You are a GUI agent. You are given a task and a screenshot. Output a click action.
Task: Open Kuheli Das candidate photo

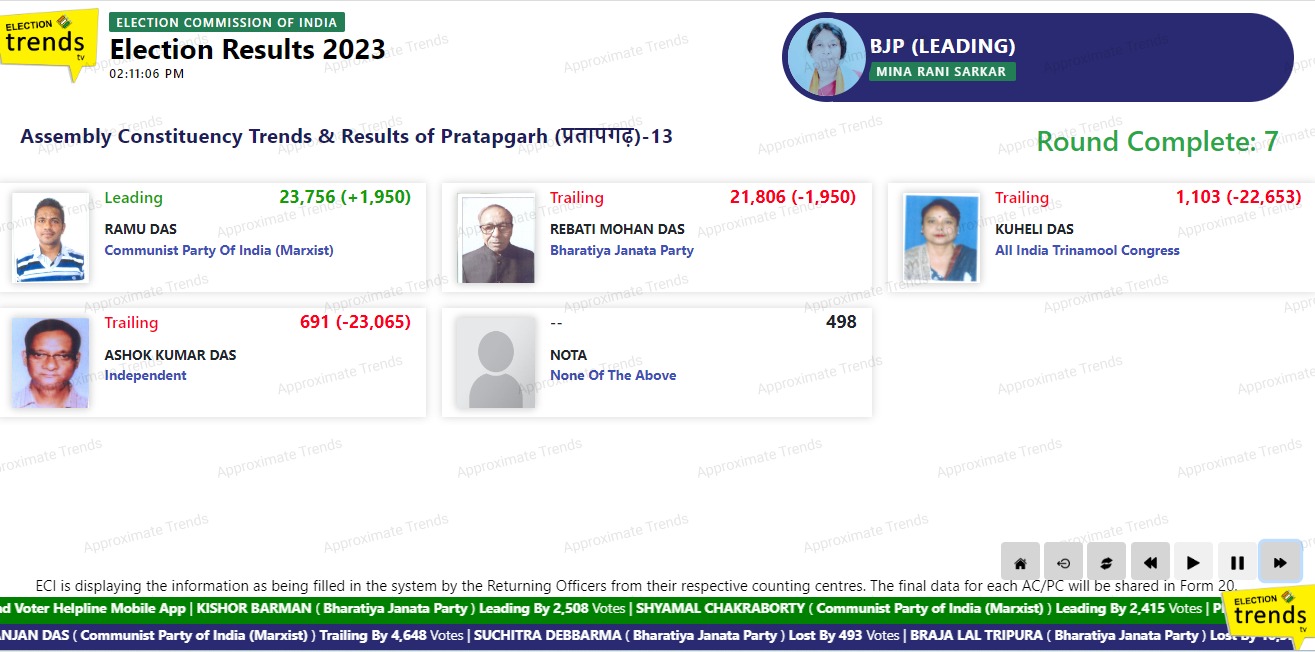click(x=941, y=237)
